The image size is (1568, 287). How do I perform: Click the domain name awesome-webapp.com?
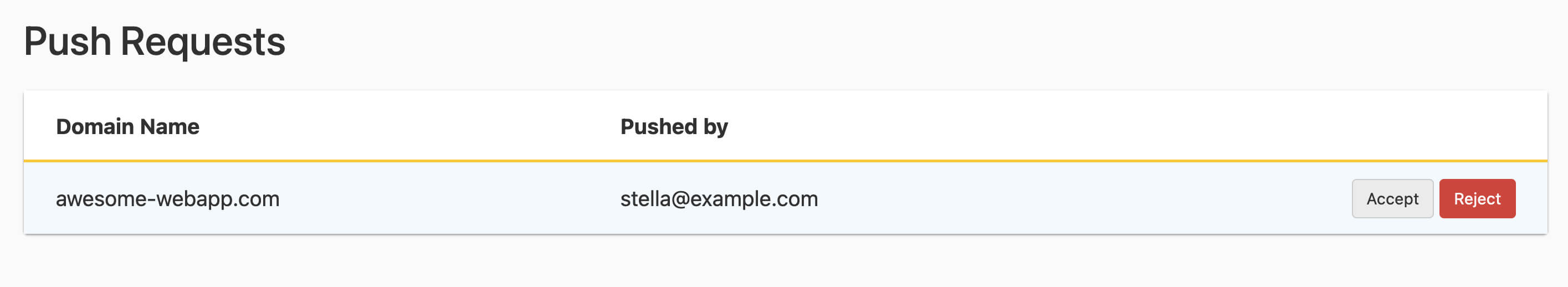(167, 199)
